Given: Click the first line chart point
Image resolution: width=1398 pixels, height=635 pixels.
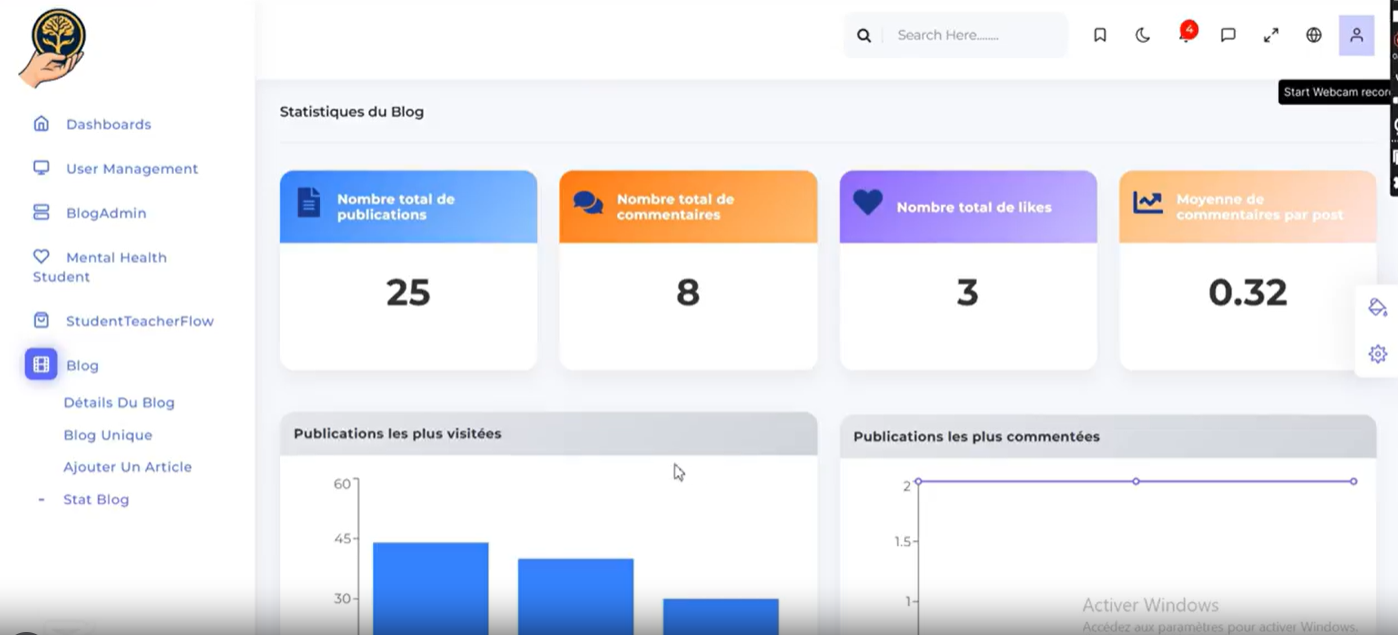Looking at the screenshot, I should pos(918,482).
